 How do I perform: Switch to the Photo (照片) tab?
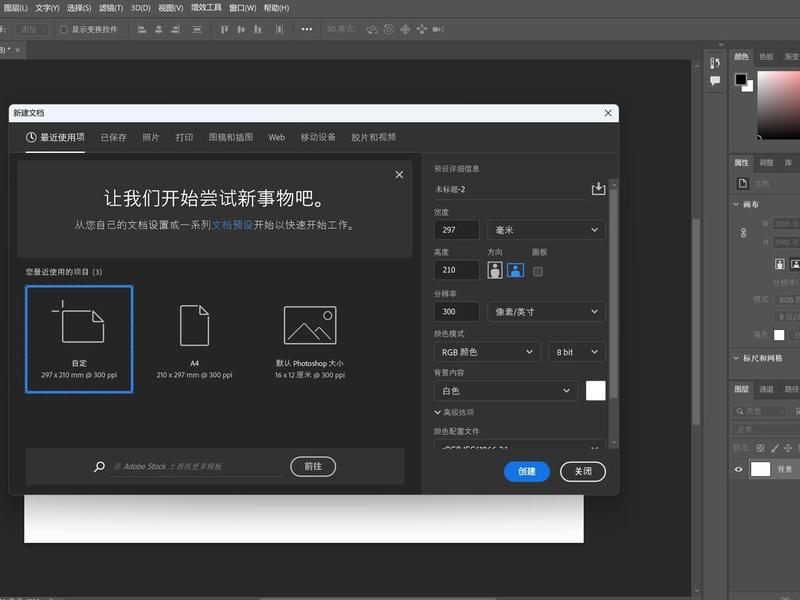pos(151,137)
